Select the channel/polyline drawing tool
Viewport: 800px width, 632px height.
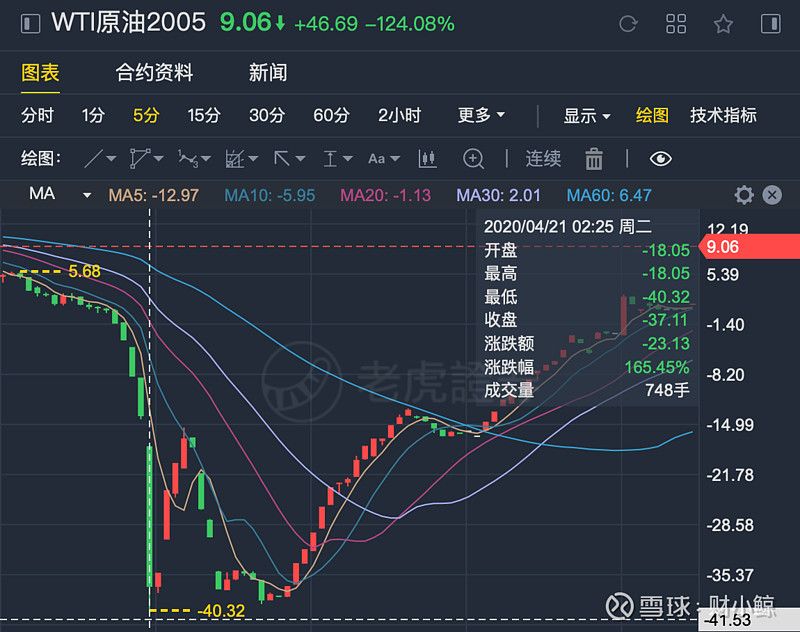140,159
